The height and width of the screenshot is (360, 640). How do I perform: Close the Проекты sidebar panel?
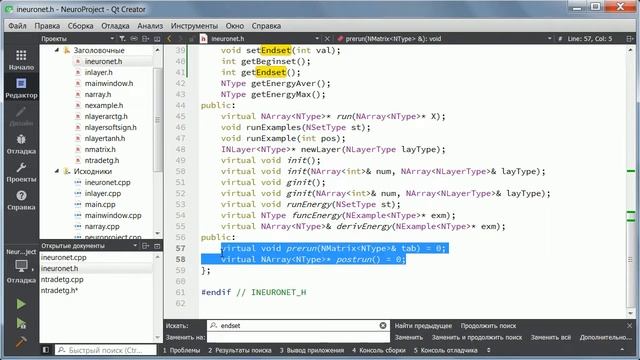click(x=157, y=39)
